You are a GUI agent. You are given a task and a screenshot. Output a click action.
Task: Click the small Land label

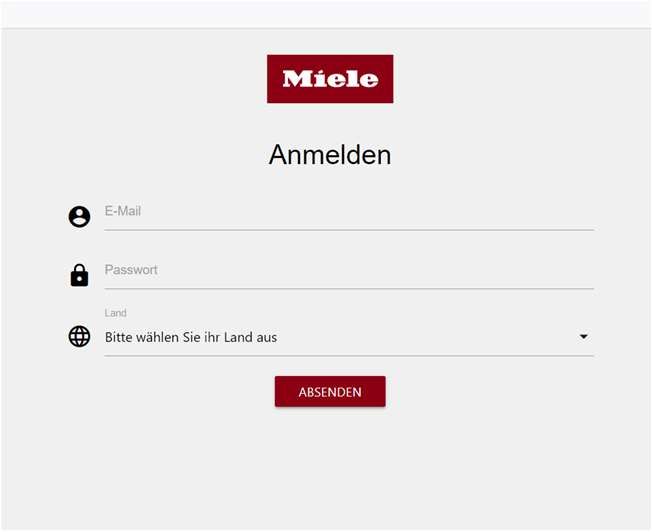tap(116, 313)
